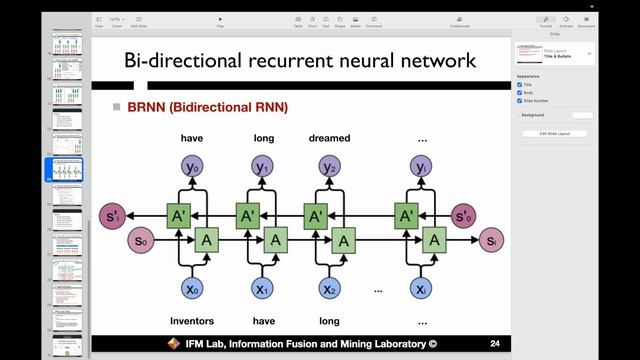Open the Media insert menu
This screenshot has height=360, width=640.
click(x=356, y=22)
